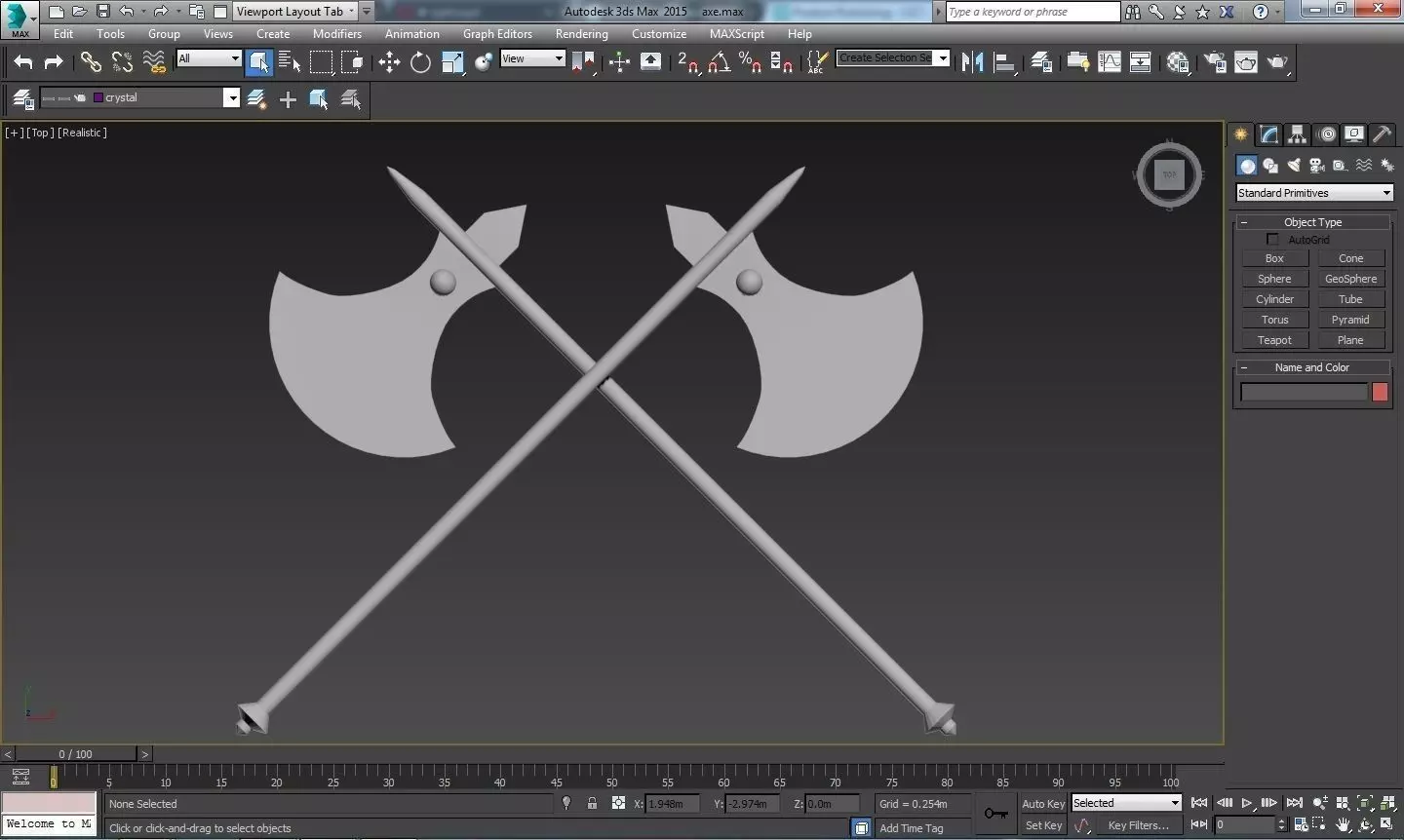Screen dimensions: 1404x840
Task: Open the selection filter All dropdown
Action: tap(209, 58)
